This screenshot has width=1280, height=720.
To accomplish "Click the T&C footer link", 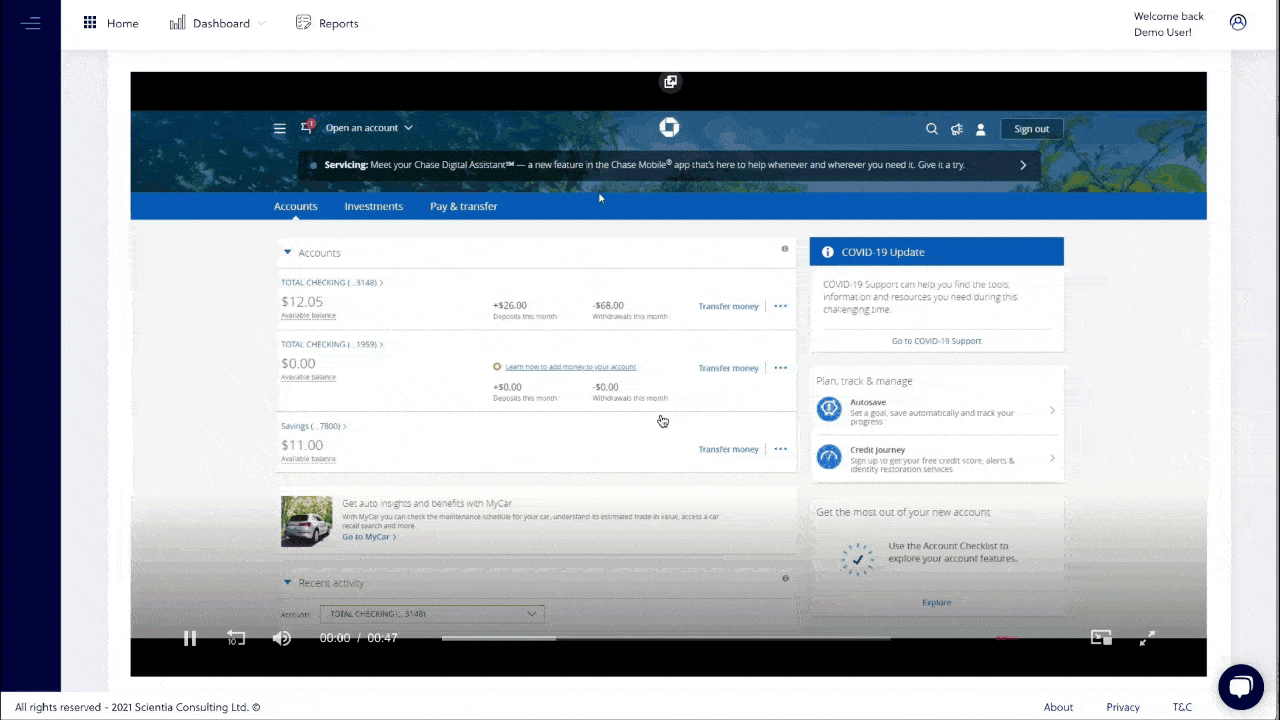I will coord(1182,707).
